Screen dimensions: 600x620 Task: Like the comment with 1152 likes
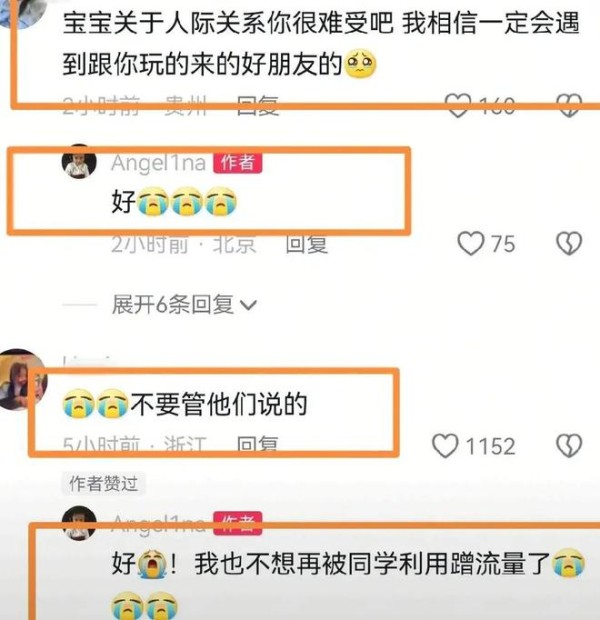coord(445,446)
